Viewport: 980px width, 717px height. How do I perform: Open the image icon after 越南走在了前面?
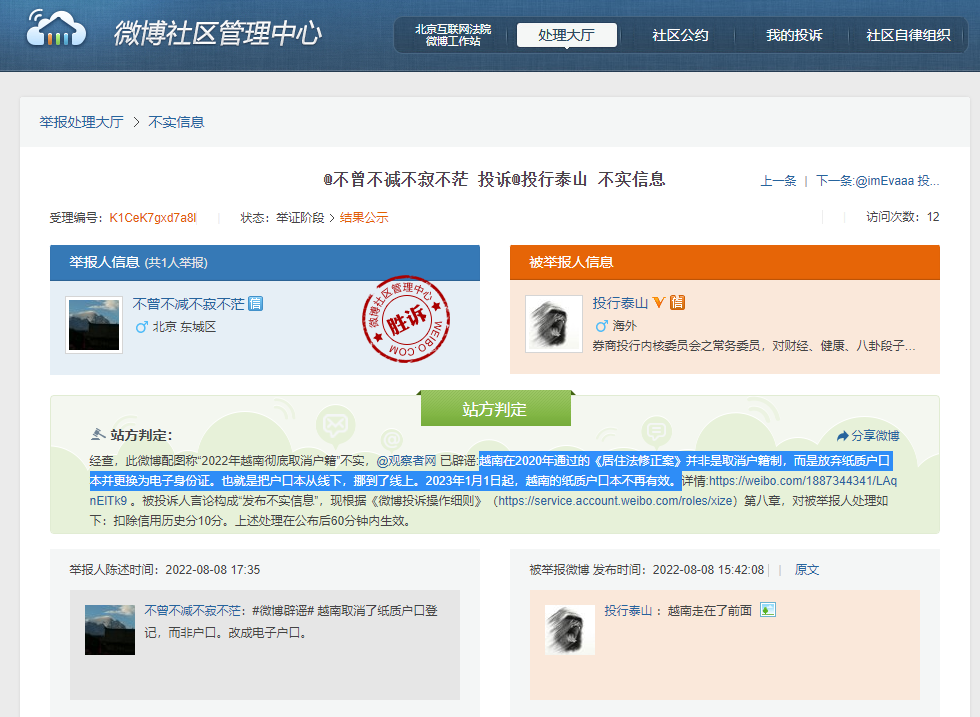click(767, 609)
